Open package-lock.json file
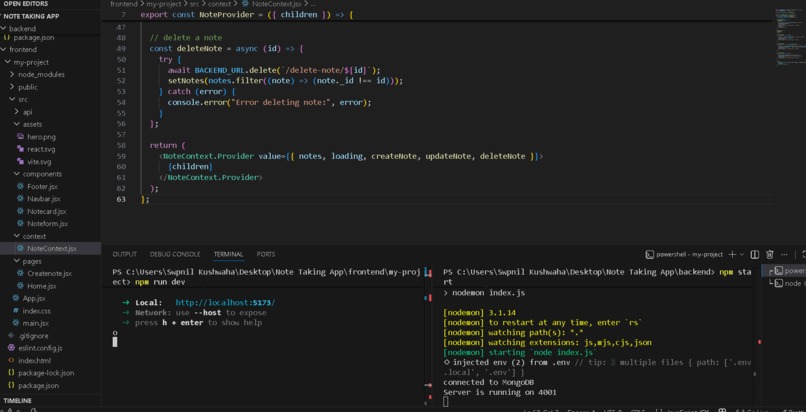806x412 pixels. pos(50,373)
